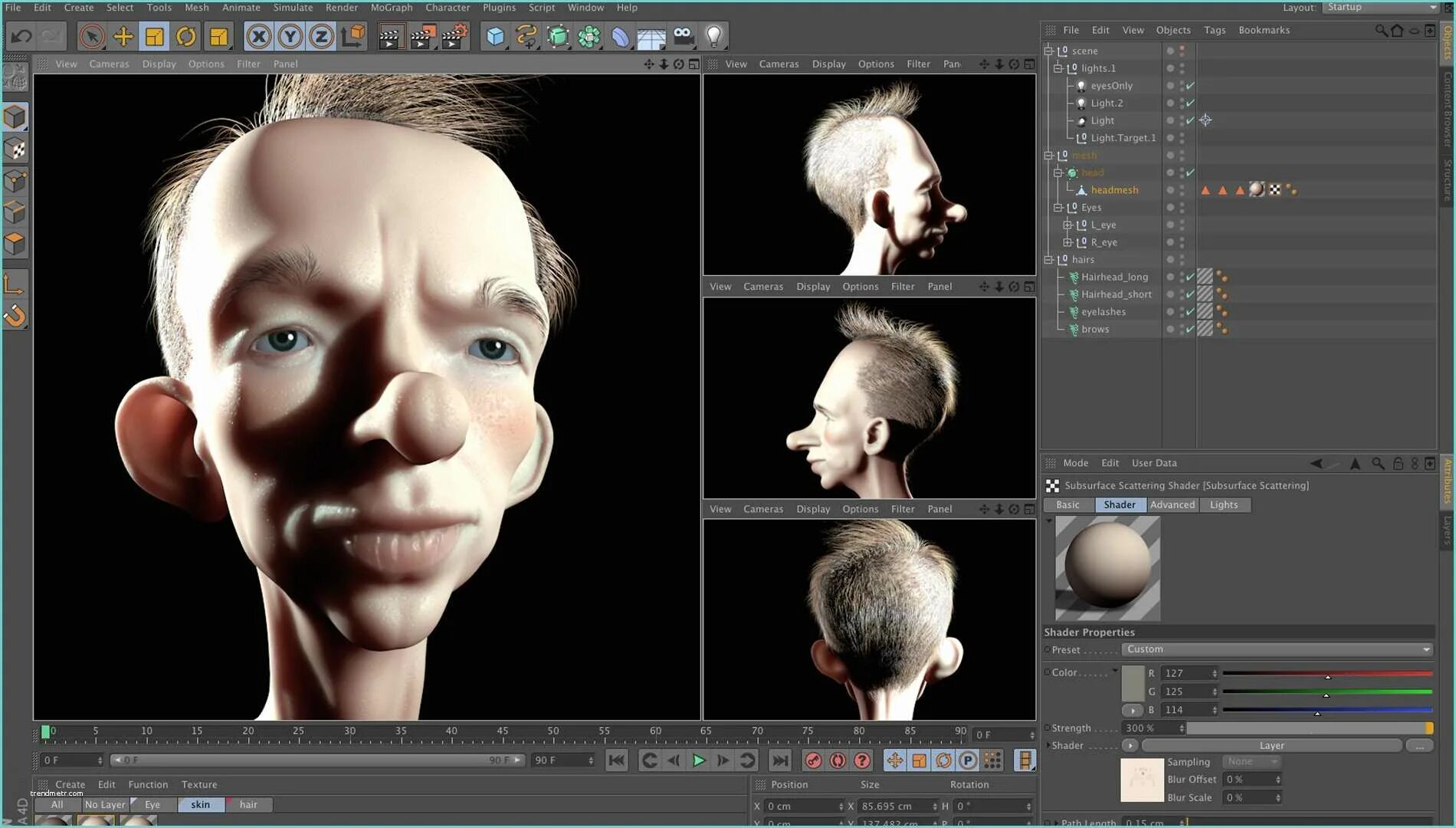Toggle enable checkmark for eyelashes
Image resolution: width=1456 pixels, height=828 pixels.
[x=1190, y=312]
